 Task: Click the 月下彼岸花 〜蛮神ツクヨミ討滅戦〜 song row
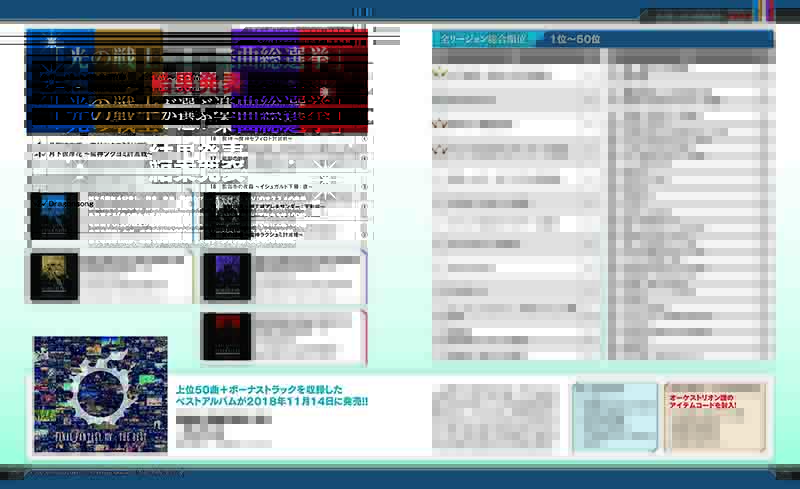pyautogui.click(x=92, y=153)
